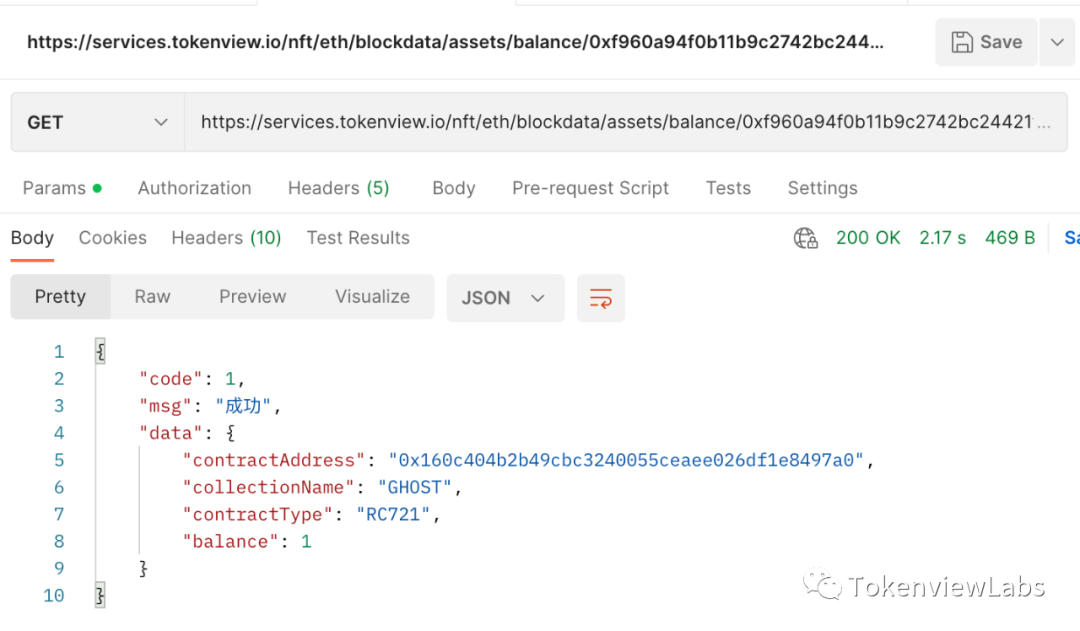
Task: Click line number 10 in the gutter
Action: click(54, 596)
